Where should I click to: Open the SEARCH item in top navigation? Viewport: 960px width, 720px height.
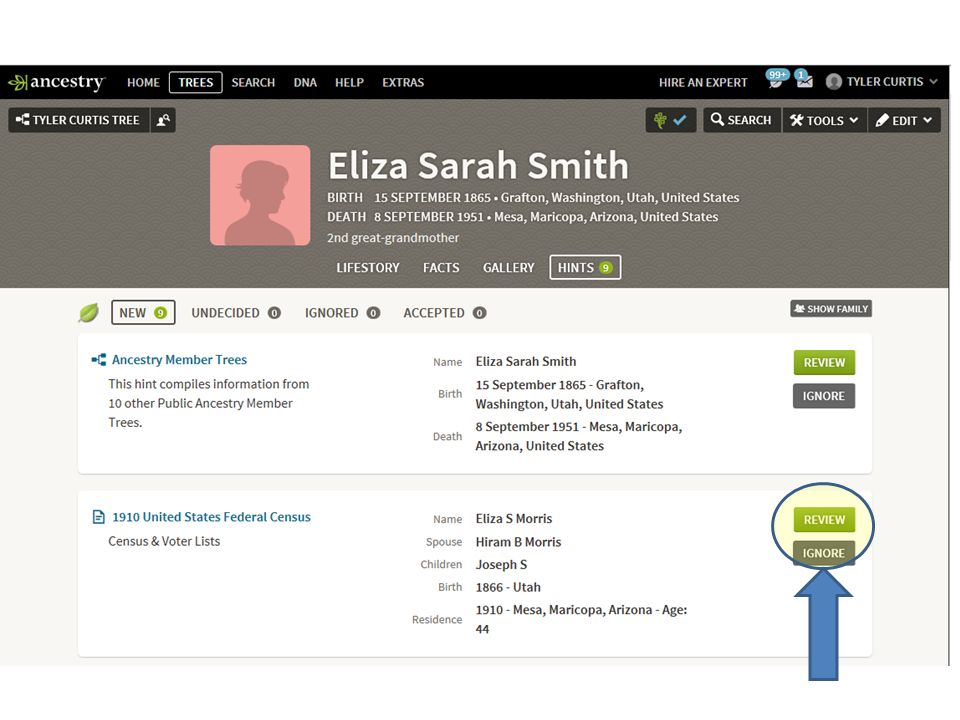(253, 83)
